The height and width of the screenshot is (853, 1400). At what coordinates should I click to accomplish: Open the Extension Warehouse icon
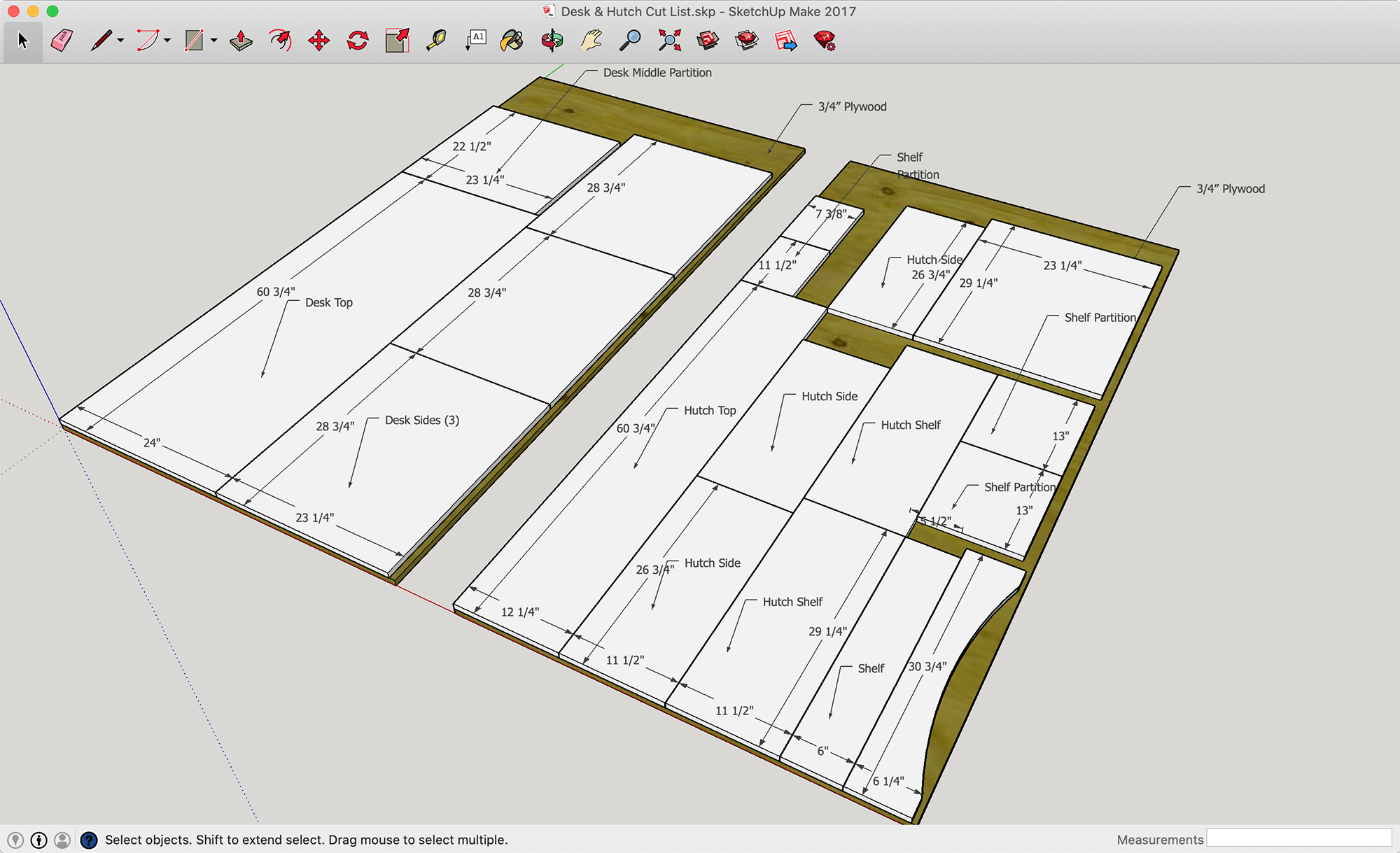tap(747, 41)
